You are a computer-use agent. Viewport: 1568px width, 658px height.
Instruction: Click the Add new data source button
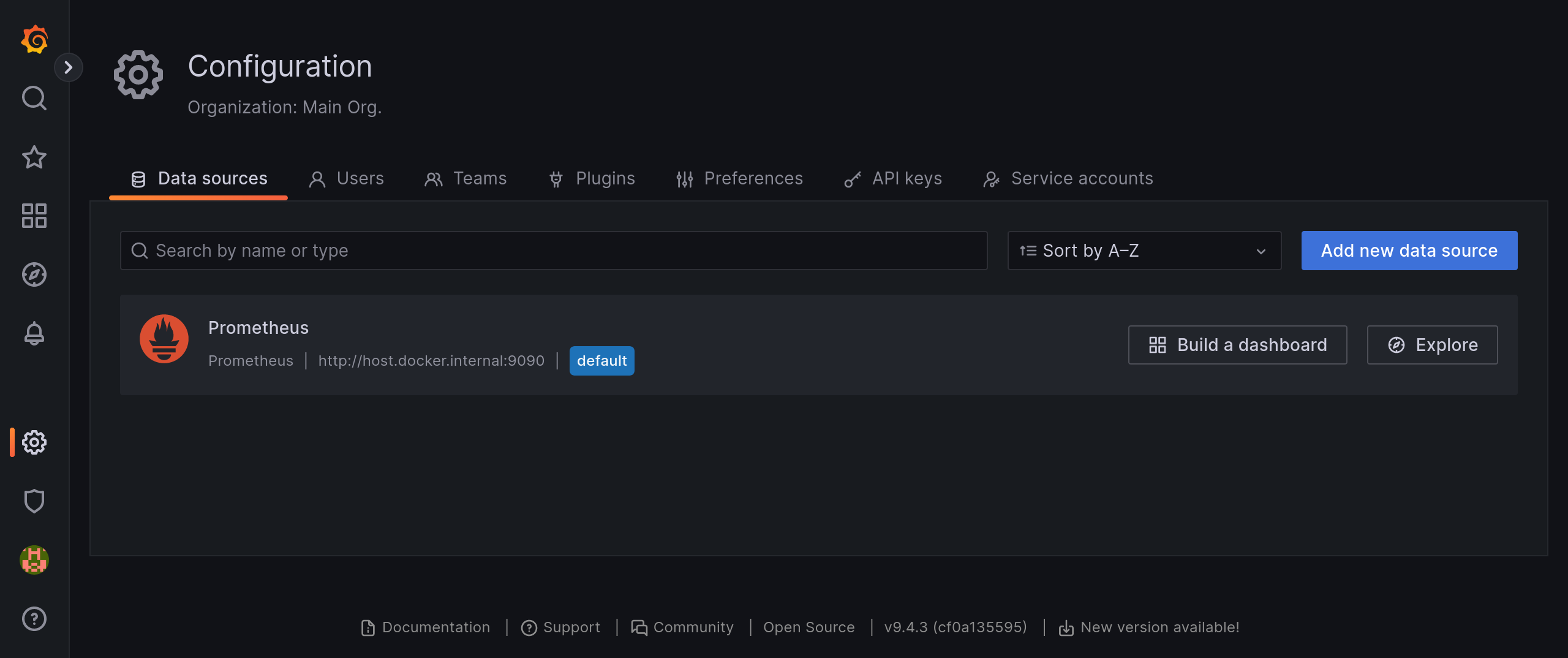[1409, 251]
